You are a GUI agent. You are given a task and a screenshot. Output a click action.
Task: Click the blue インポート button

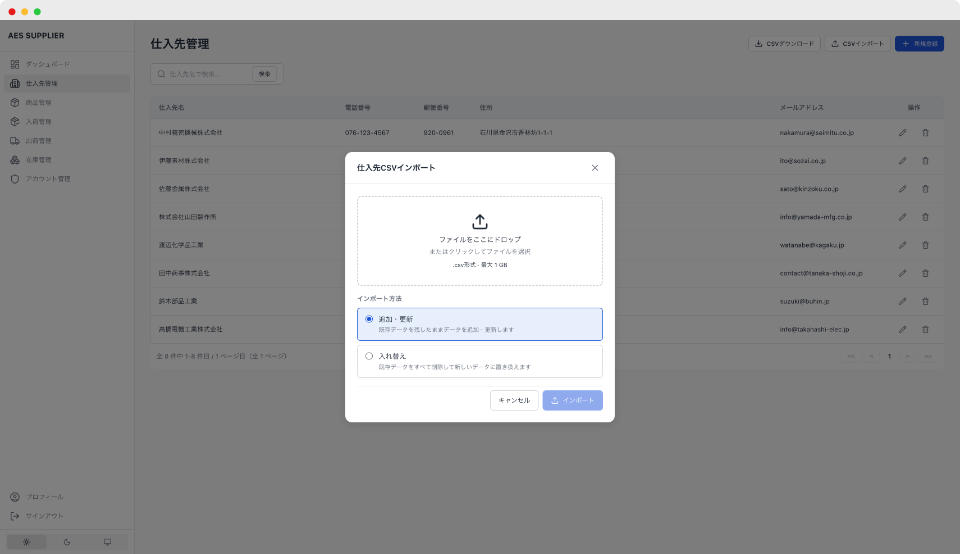pyautogui.click(x=572, y=400)
